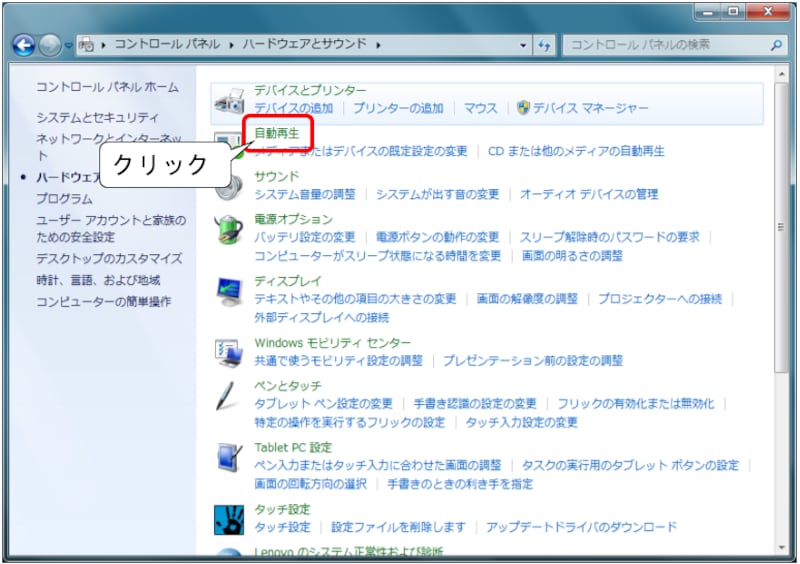Click アップデートドライバのダウンロード link
This screenshot has width=800, height=564.
pyautogui.click(x=581, y=527)
